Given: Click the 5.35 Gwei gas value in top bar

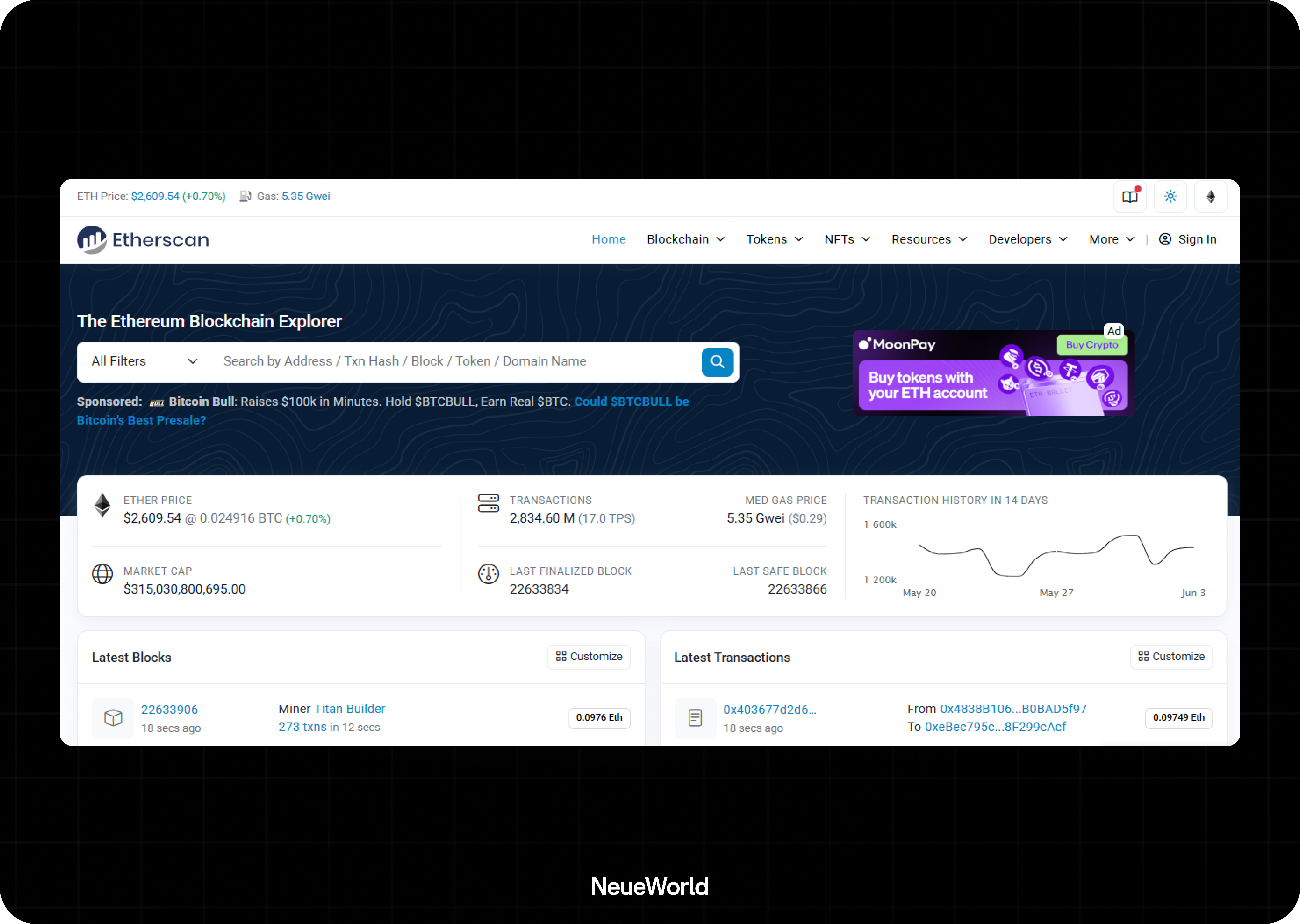Looking at the screenshot, I should click(x=306, y=196).
